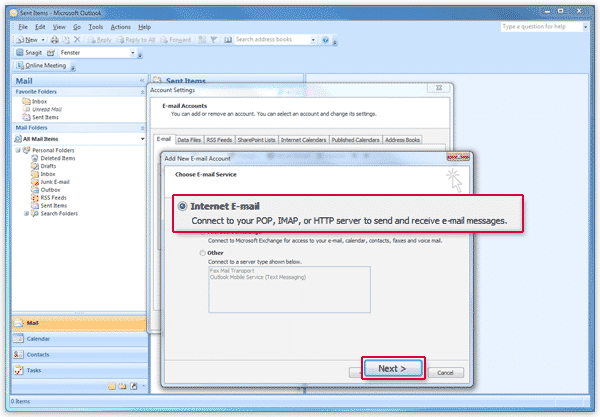Image resolution: width=600 pixels, height=417 pixels.
Task: Open the Address Book icon
Action: [x=228, y=40]
